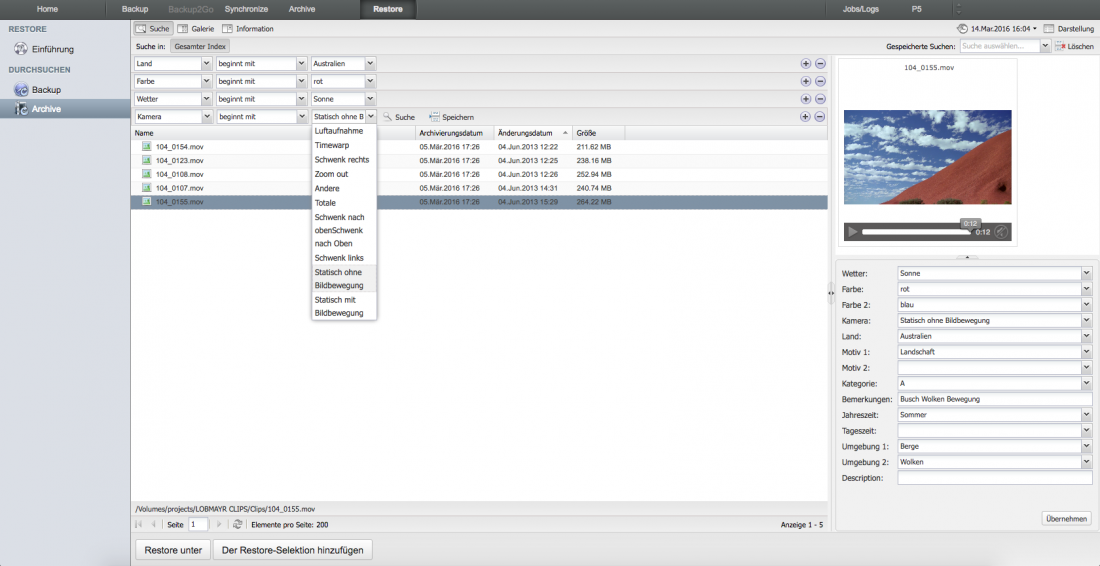
Task: Click the magnifier Suche button beside the Kamera filter
Action: point(398,117)
